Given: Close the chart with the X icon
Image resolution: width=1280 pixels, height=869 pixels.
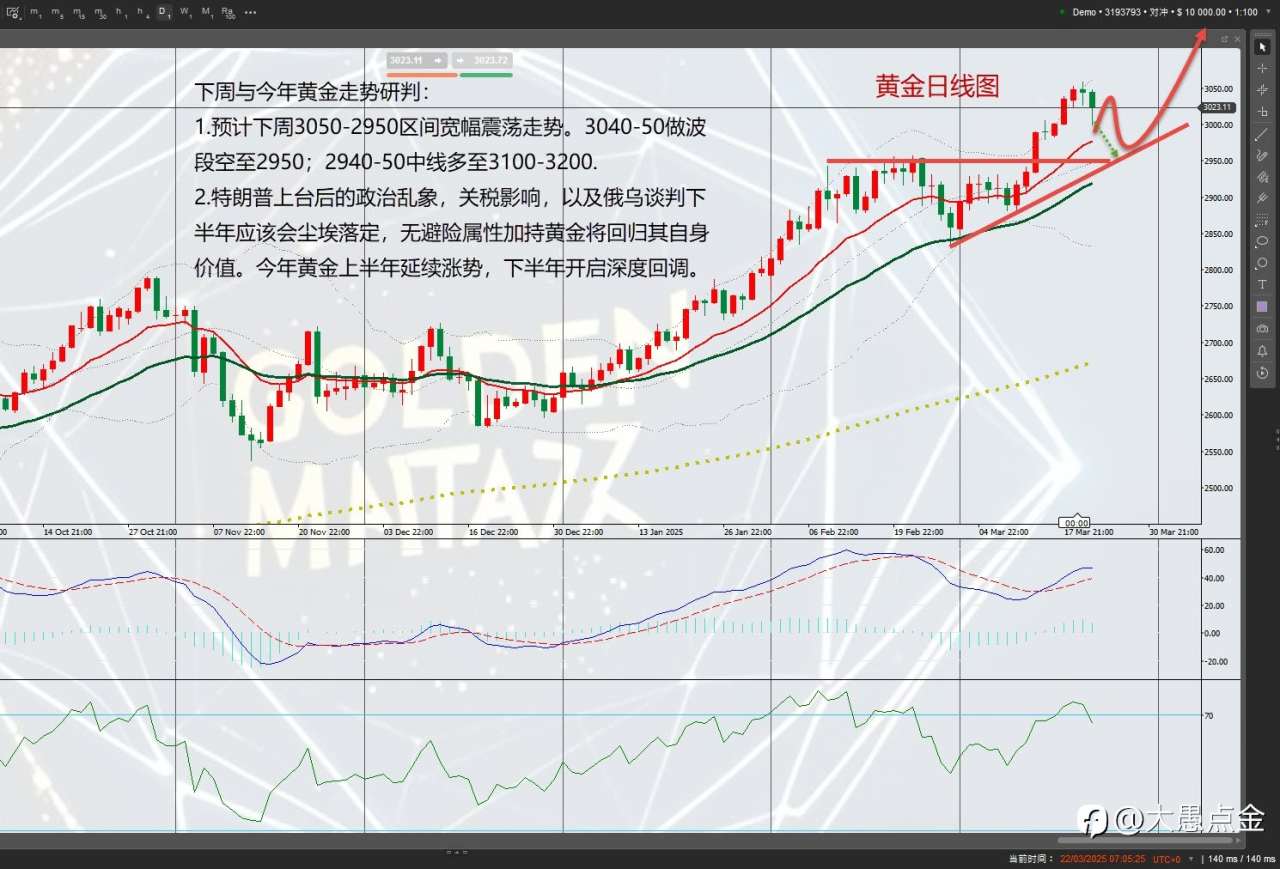Looking at the screenshot, I should [1238, 39].
